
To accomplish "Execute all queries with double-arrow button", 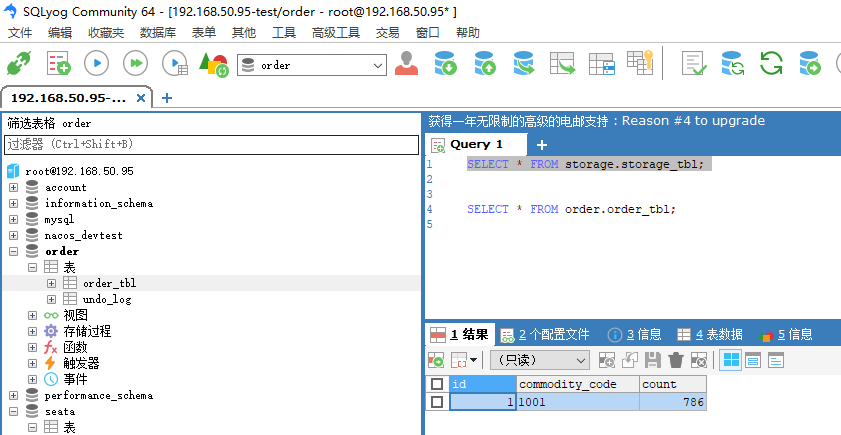I will click(x=136, y=63).
